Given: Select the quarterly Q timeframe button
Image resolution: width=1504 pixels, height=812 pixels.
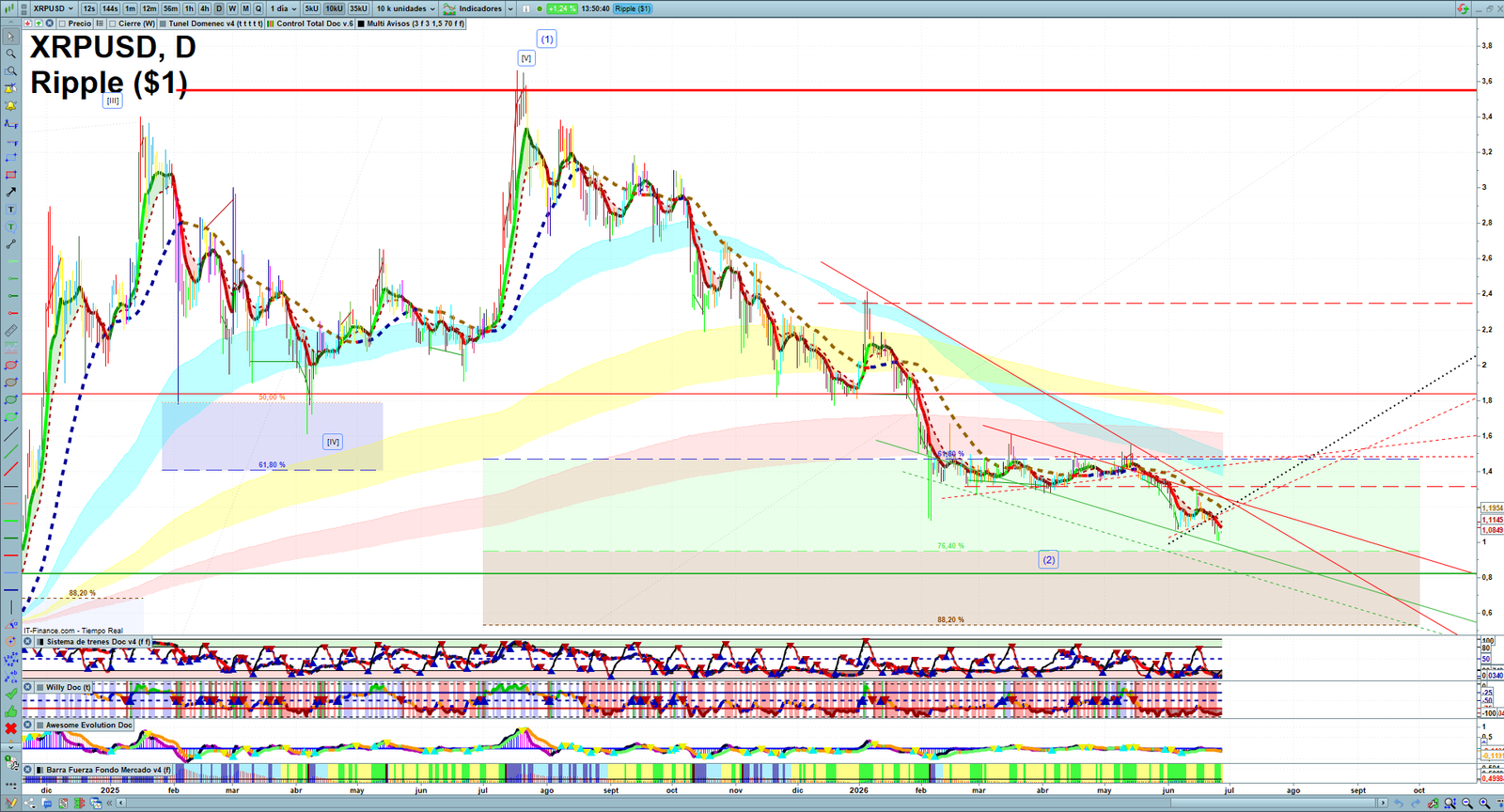Looking at the screenshot, I should pos(258,8).
